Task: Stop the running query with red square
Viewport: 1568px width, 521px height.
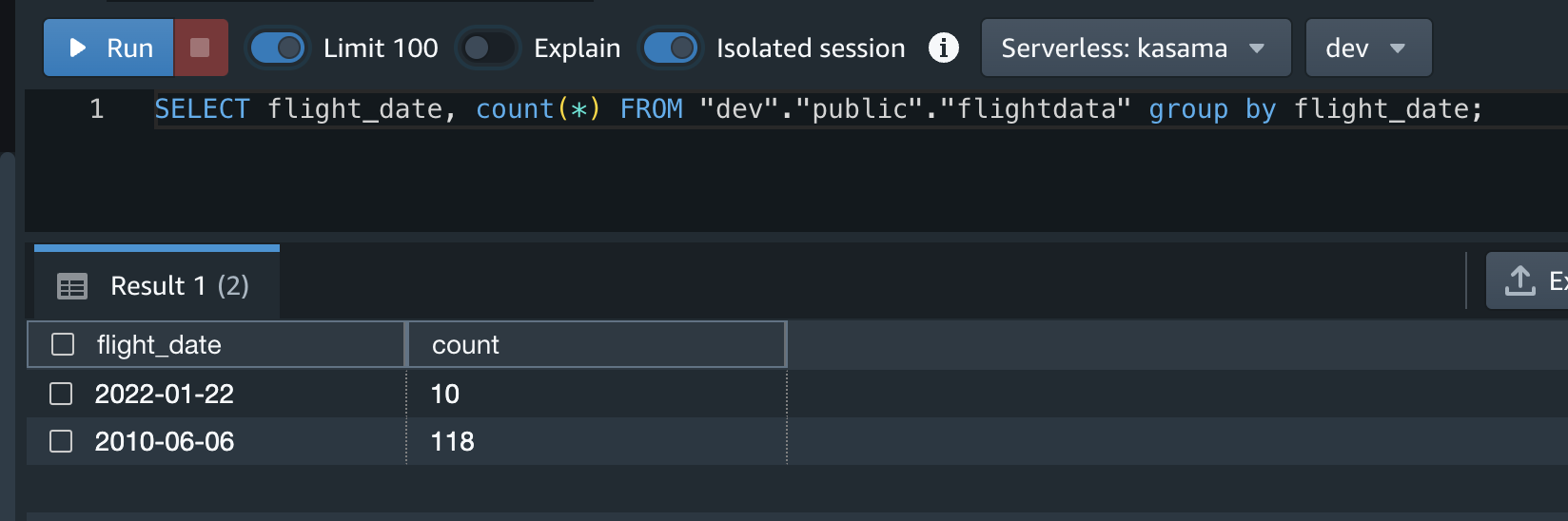Action: pos(200,48)
